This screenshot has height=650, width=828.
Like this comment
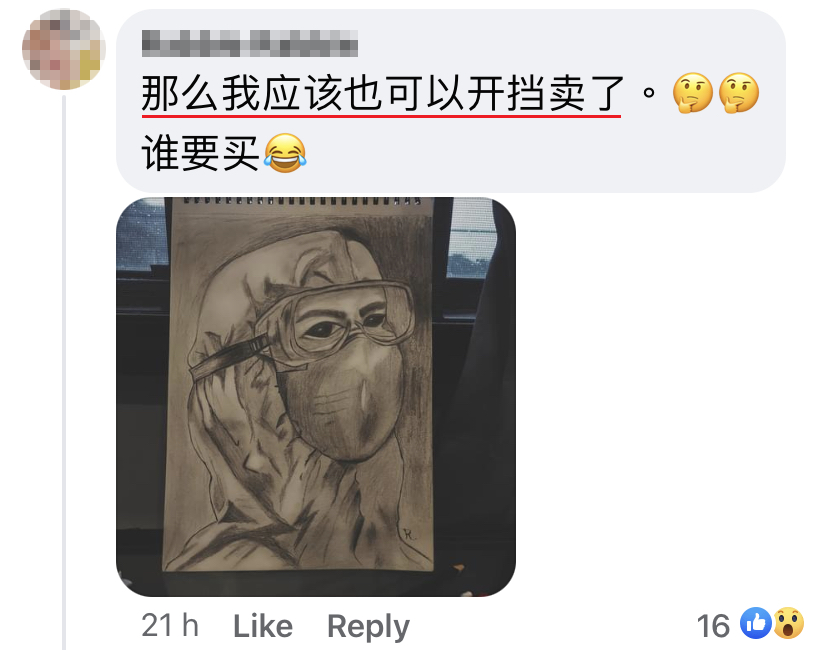pyautogui.click(x=263, y=627)
